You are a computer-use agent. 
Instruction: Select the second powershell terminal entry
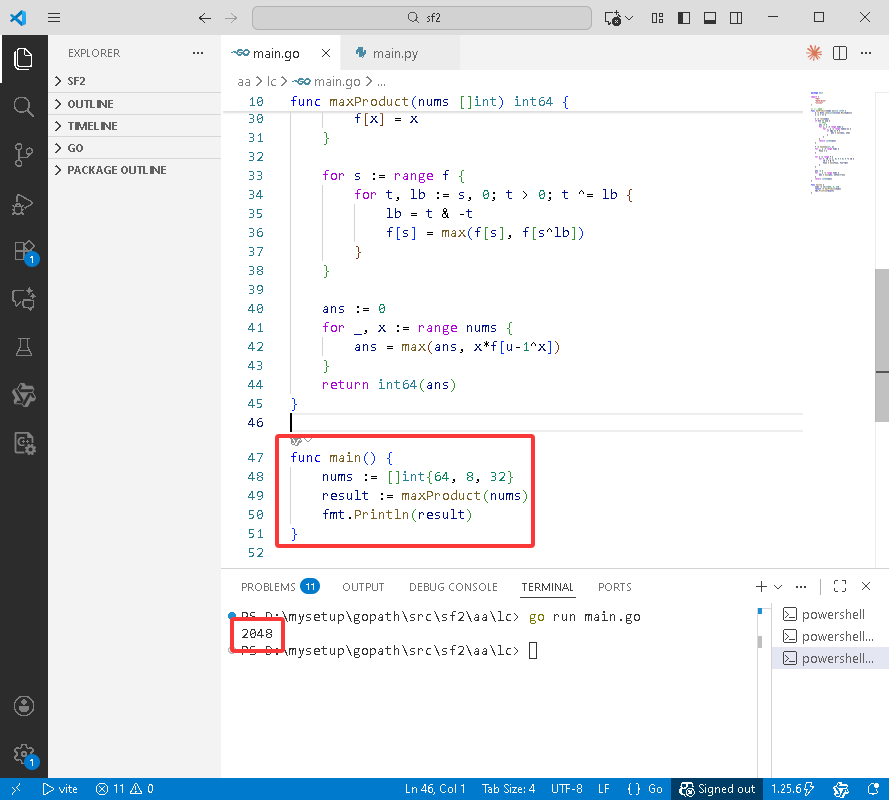click(x=830, y=636)
